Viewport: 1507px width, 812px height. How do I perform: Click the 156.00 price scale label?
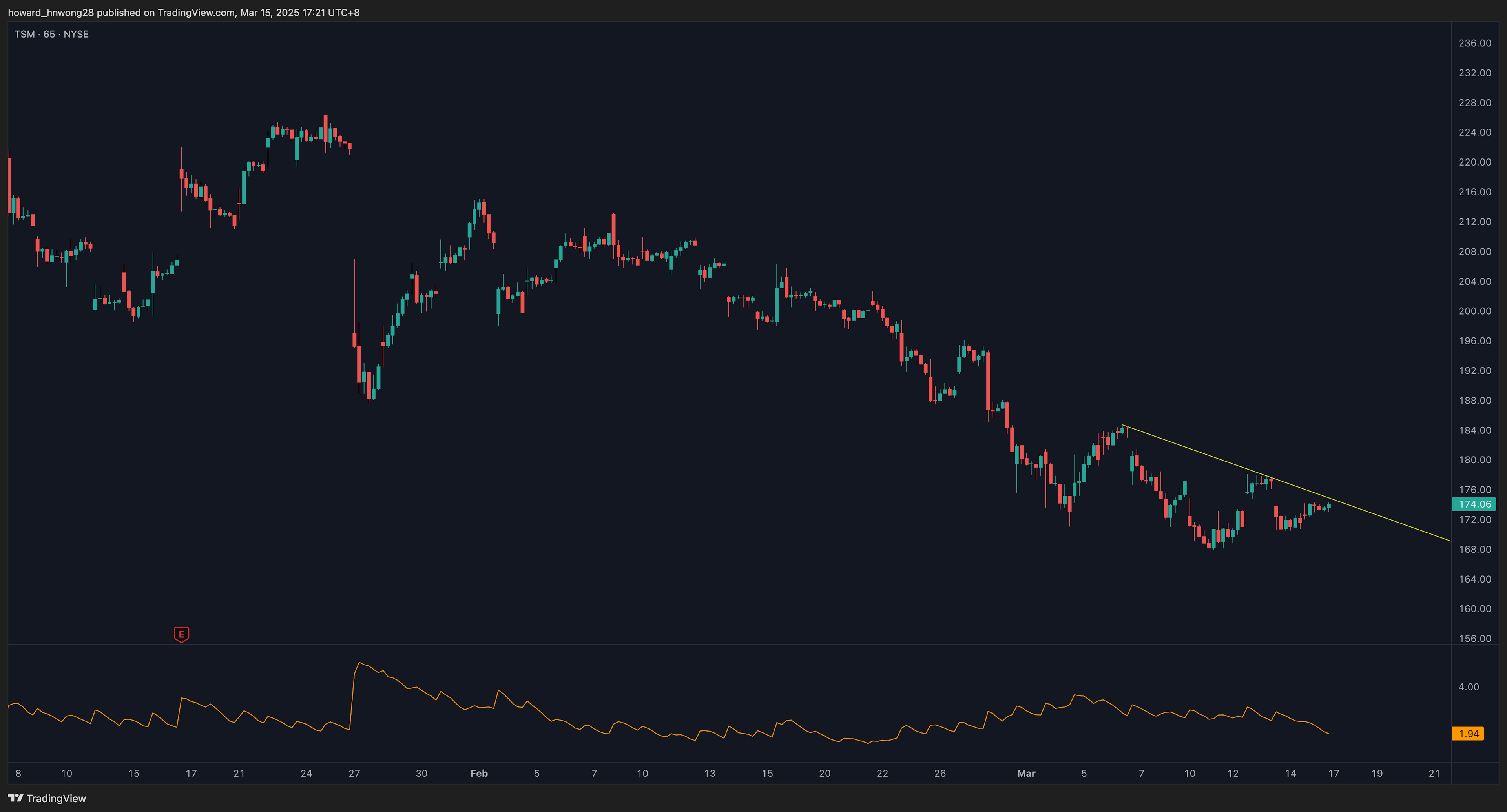(x=1475, y=638)
